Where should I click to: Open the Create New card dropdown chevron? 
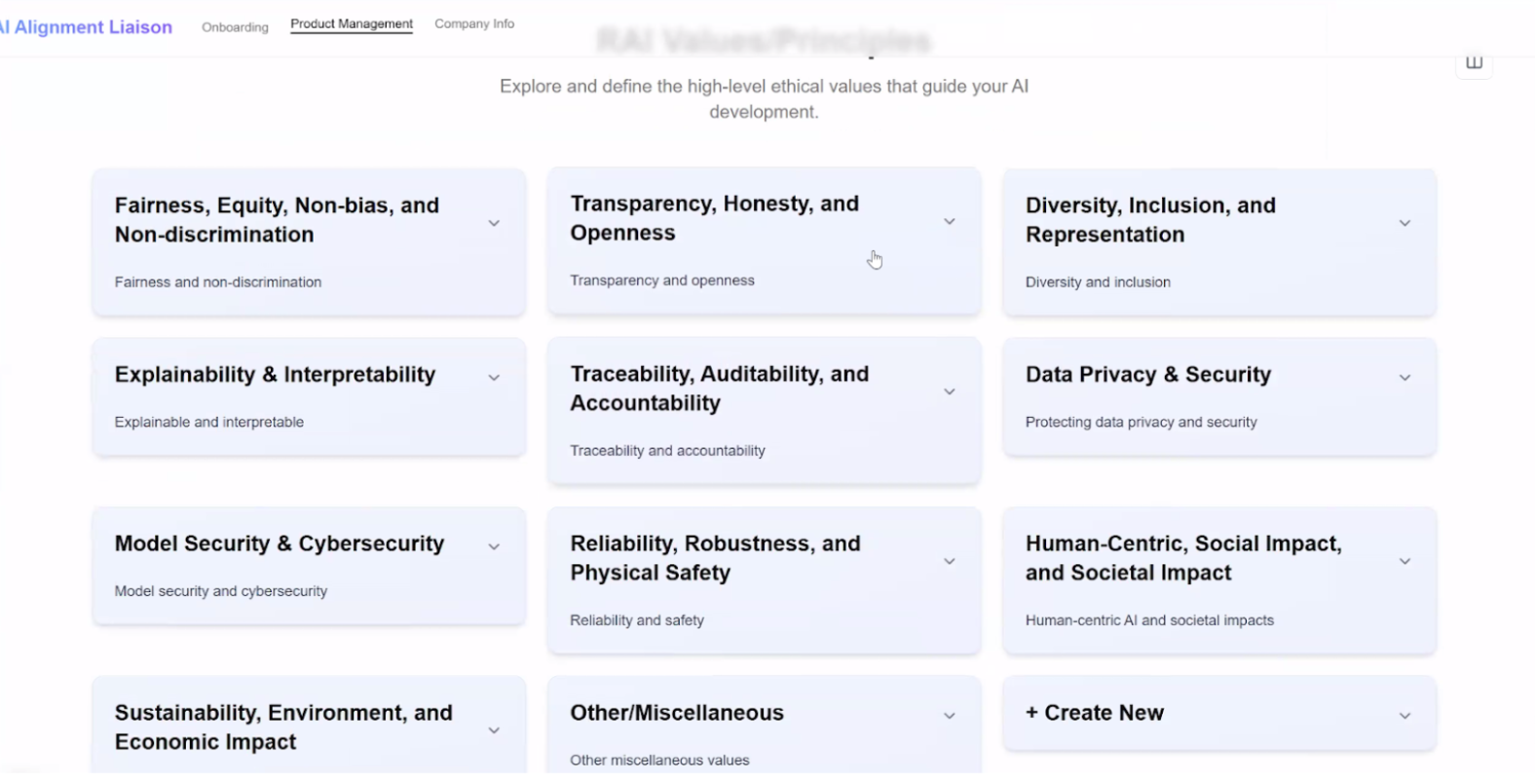pyautogui.click(x=1404, y=716)
